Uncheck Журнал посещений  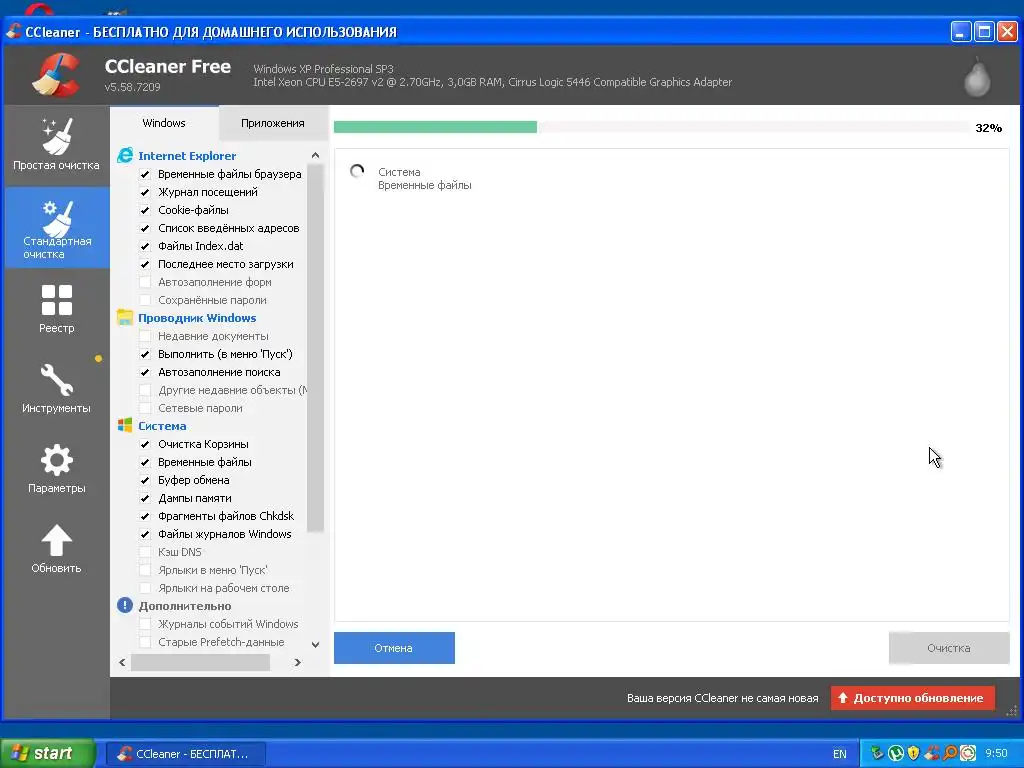(x=145, y=192)
